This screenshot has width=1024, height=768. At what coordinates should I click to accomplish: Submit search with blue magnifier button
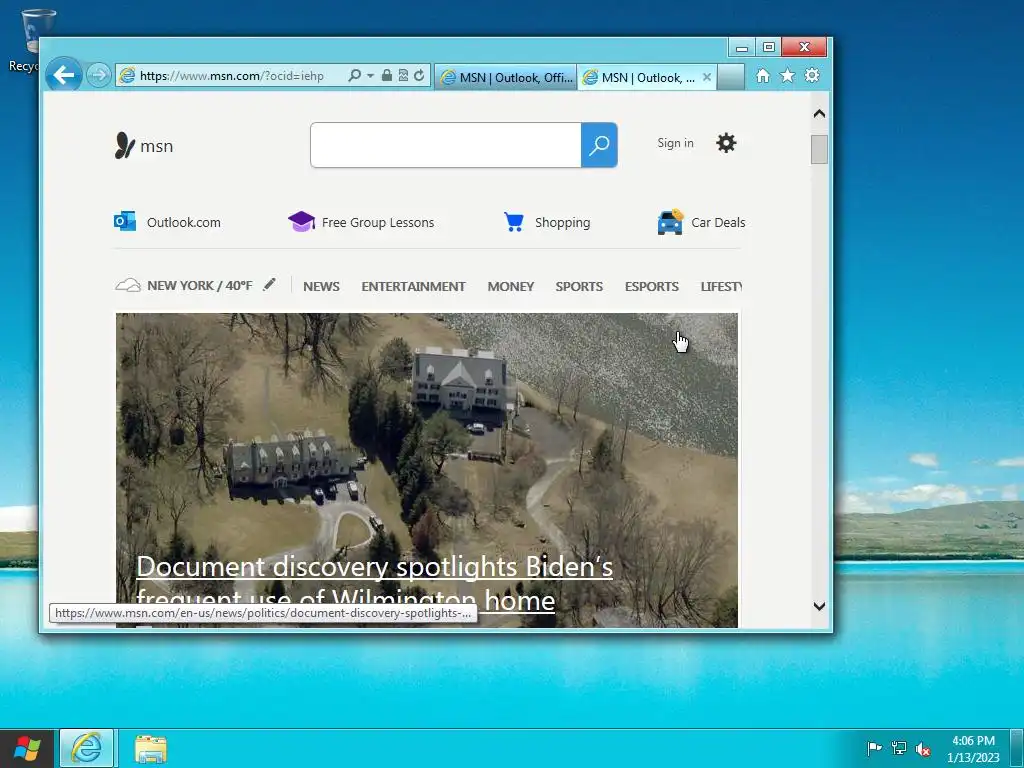tap(599, 145)
